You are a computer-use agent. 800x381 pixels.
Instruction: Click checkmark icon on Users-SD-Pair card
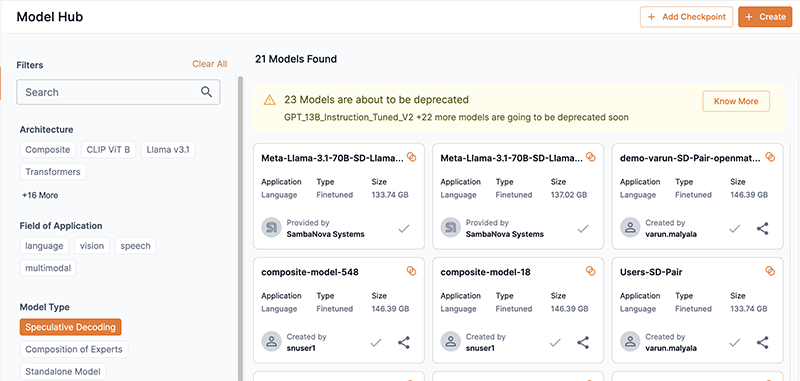click(x=735, y=343)
